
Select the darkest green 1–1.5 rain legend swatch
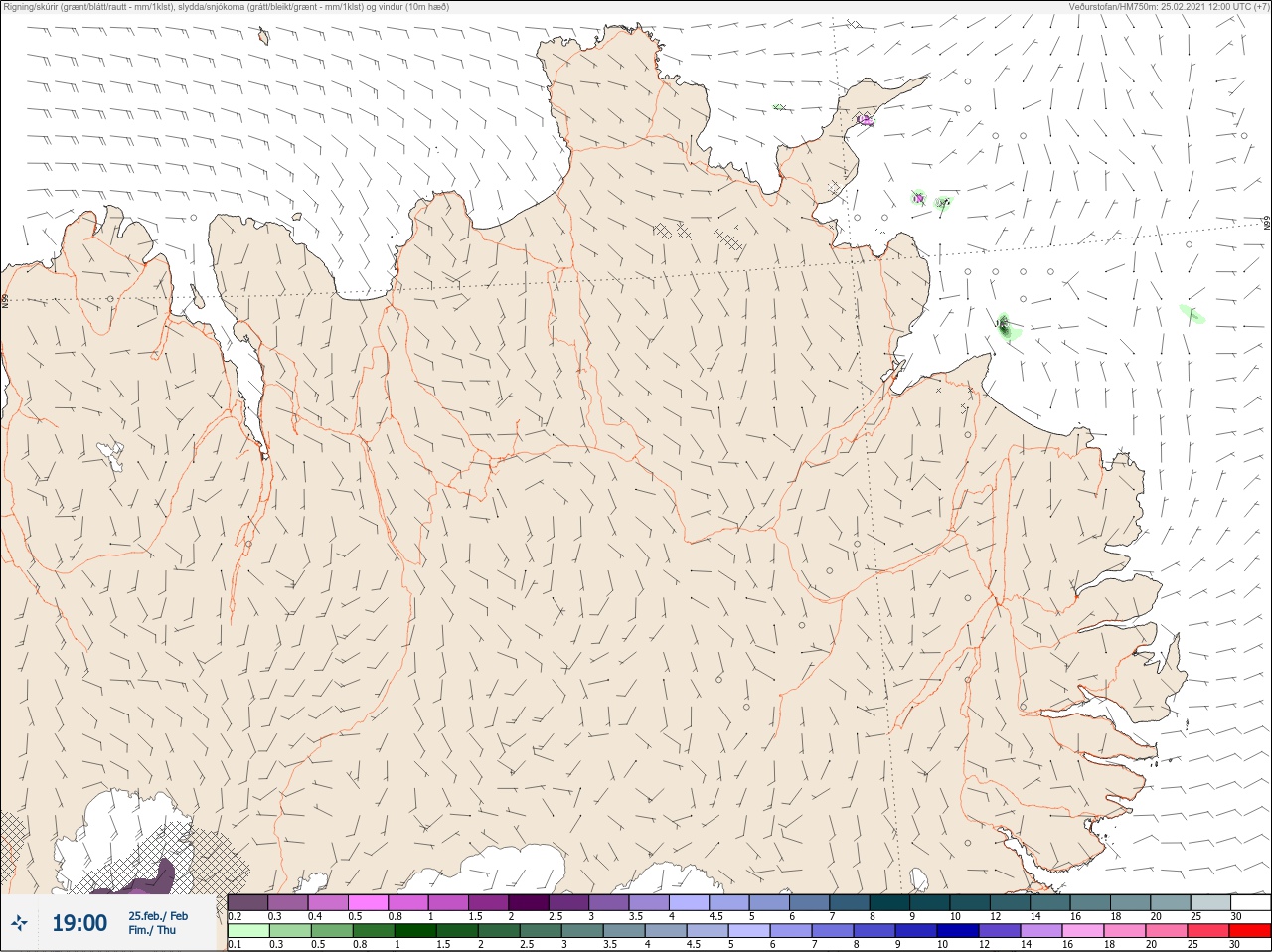415,931
